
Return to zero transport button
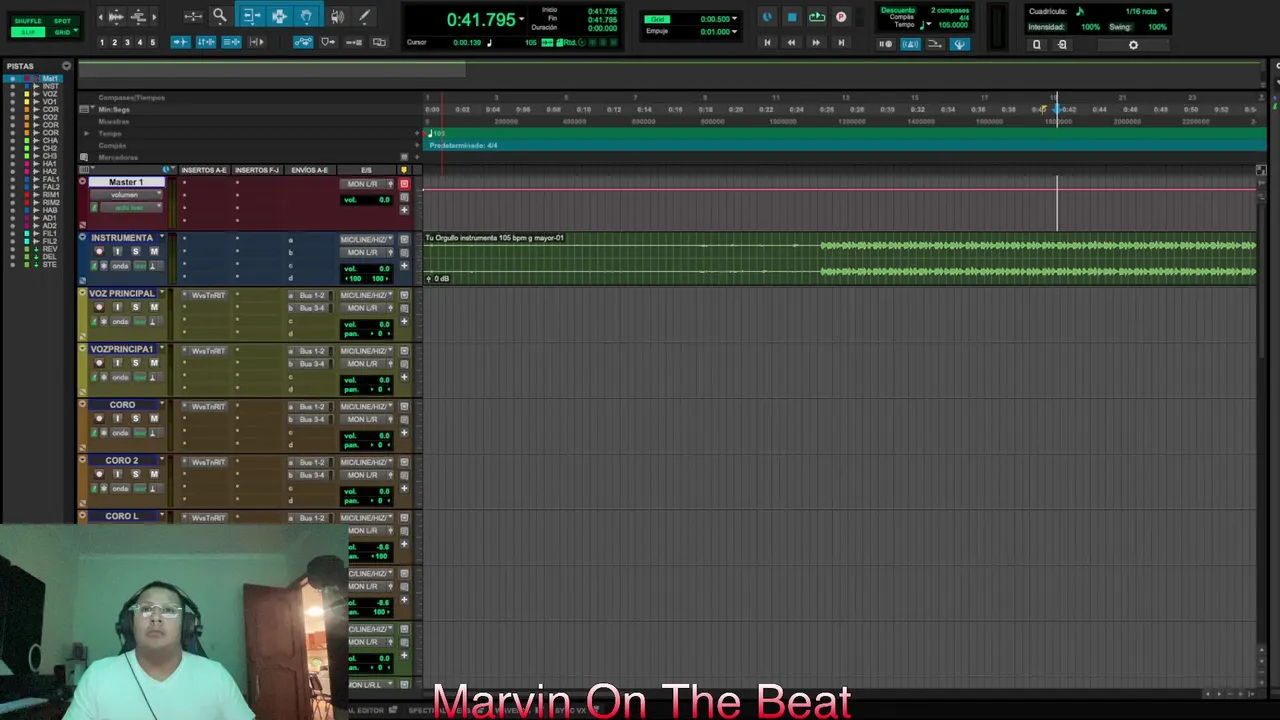click(767, 43)
